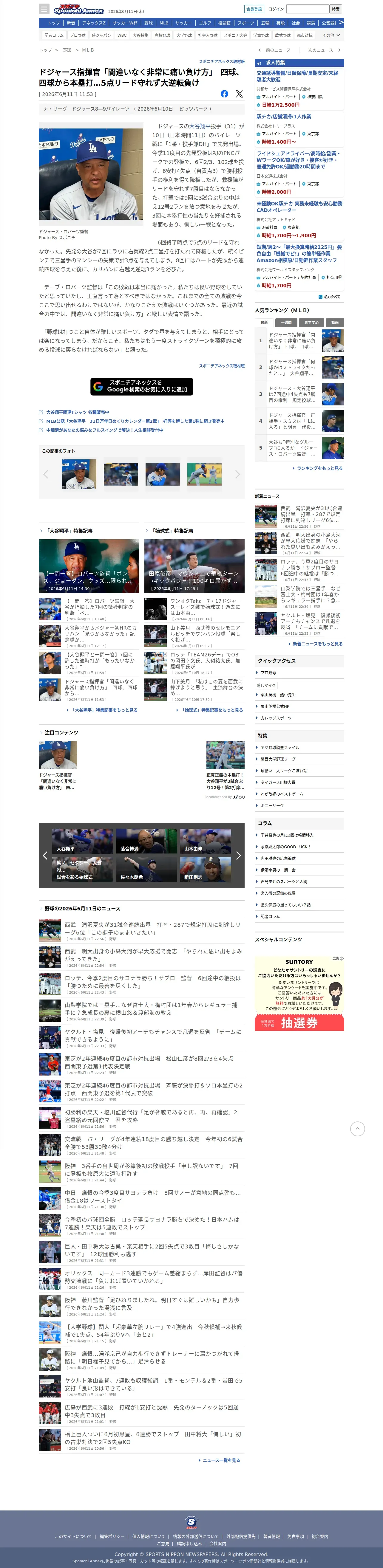Image resolution: width=383 pixels, height=1568 pixels.
Task: Open the 格闘技 main navigation item
Action: pyautogui.click(x=224, y=23)
